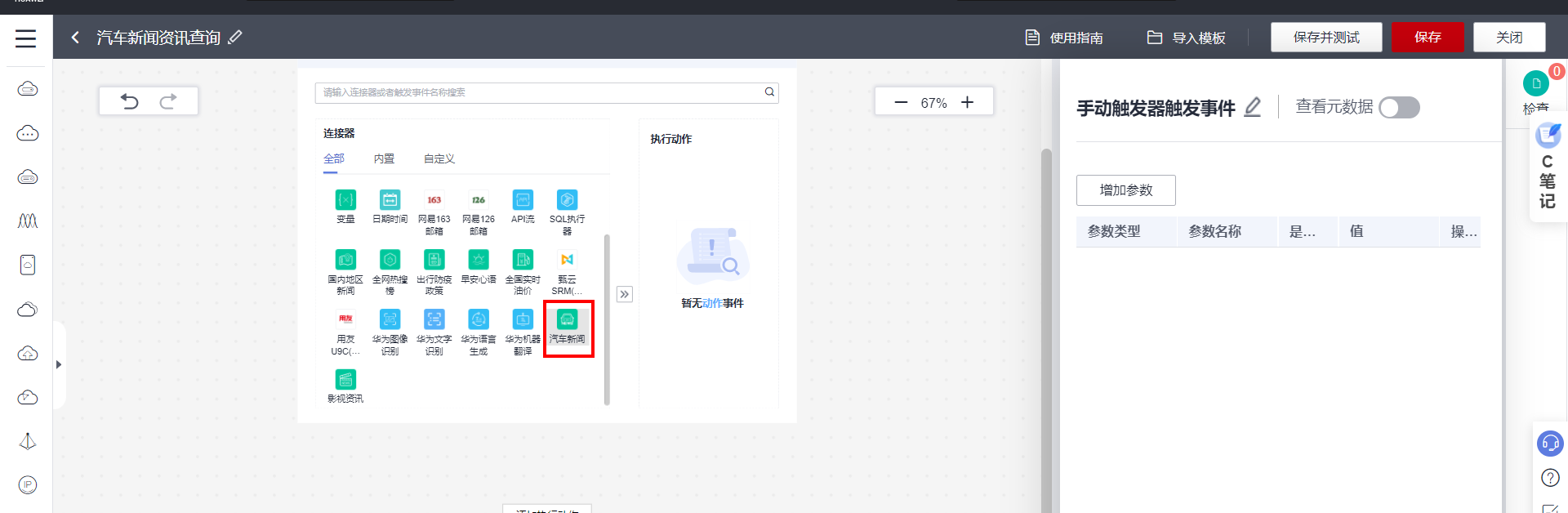Pick the 全网热搜榜 connector
This screenshot has width=1568, height=513.
(390, 260)
